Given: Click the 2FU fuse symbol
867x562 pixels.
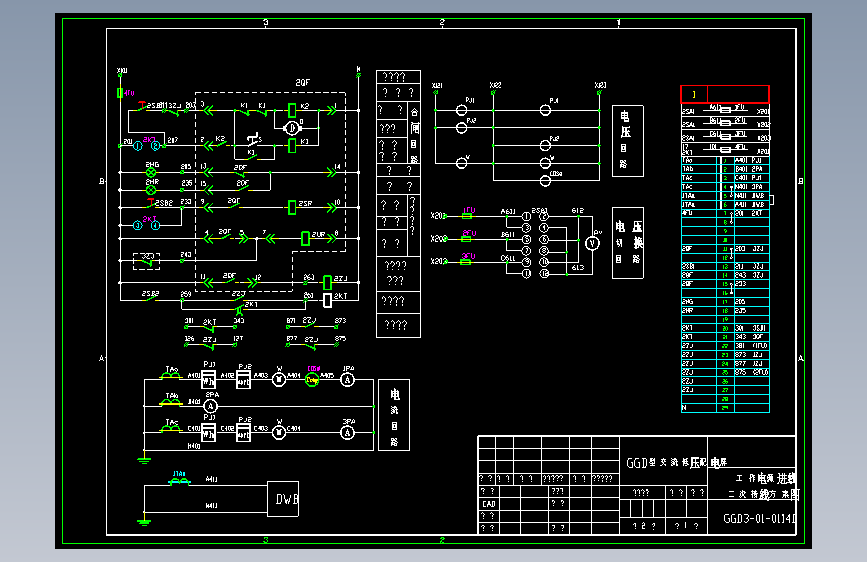Looking at the screenshot, I should [x=467, y=239].
